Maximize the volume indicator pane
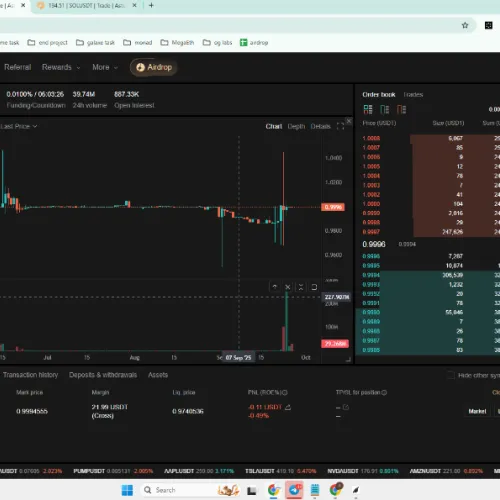 314,287
